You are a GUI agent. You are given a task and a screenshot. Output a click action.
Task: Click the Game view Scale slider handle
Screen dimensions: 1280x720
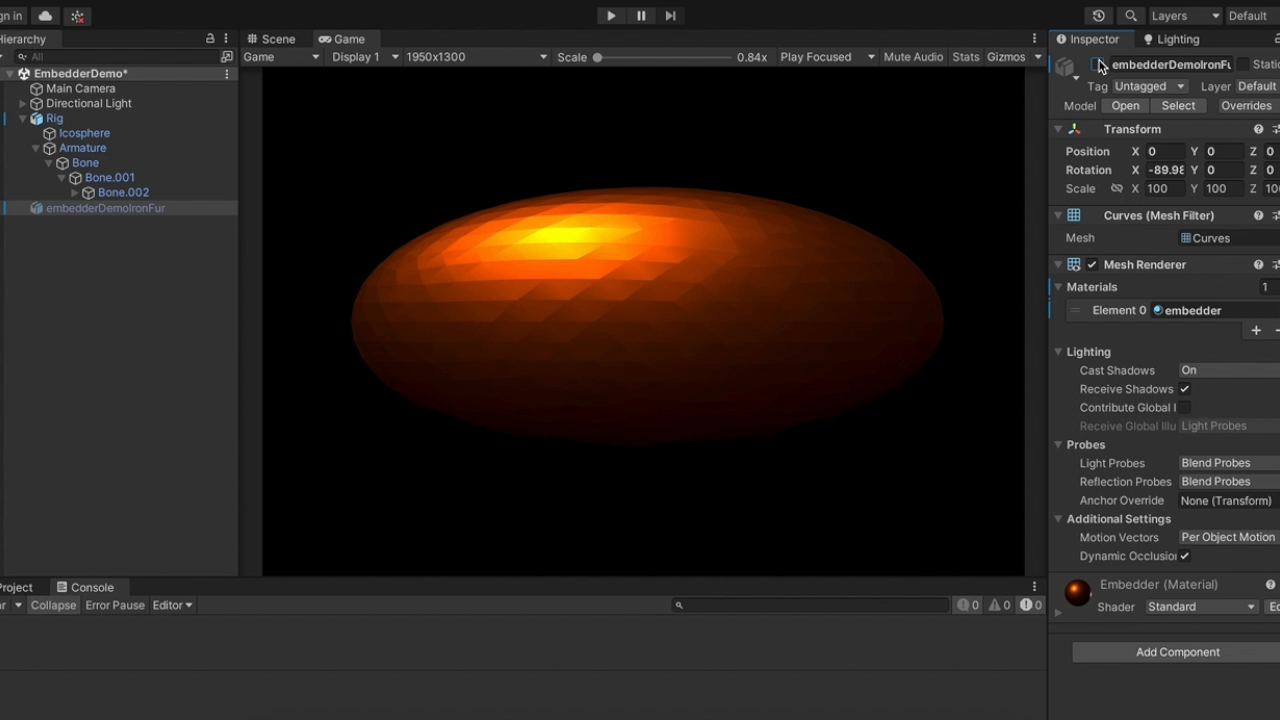(597, 57)
